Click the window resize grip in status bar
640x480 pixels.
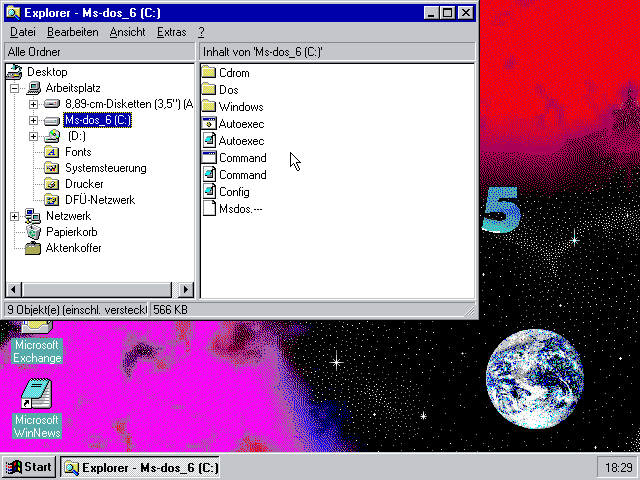point(470,311)
